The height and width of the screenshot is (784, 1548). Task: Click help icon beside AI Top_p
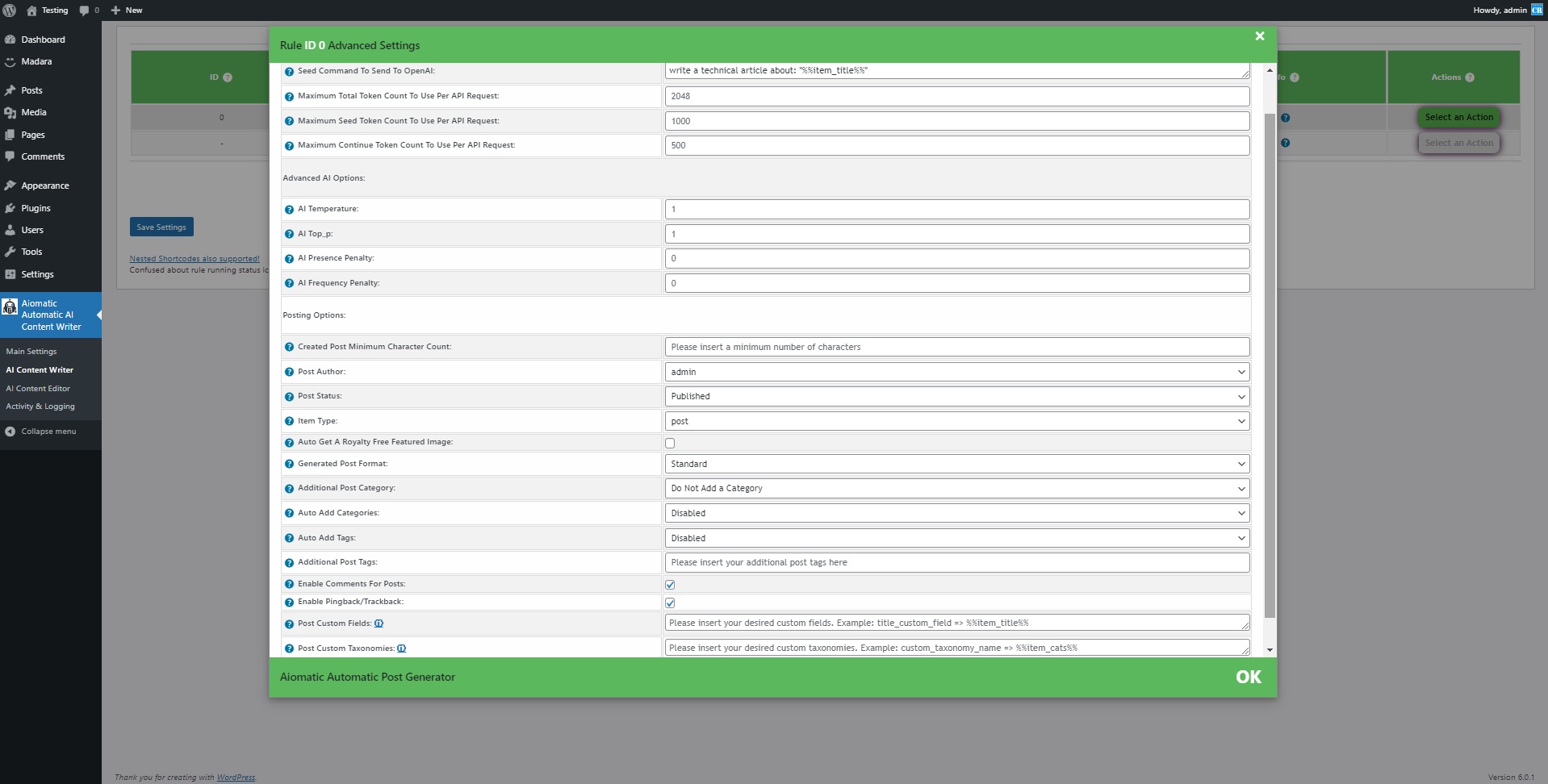click(x=289, y=235)
